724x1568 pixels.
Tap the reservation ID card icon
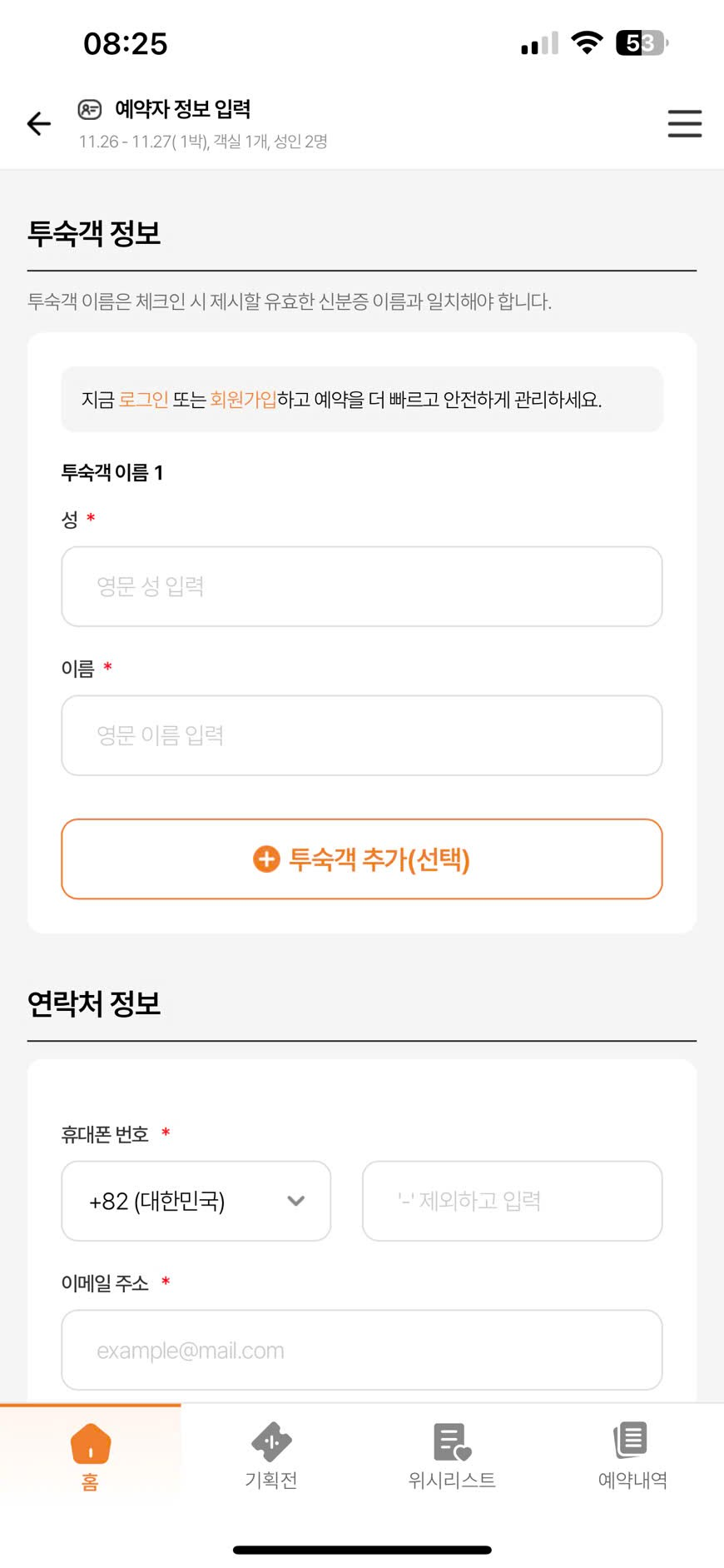[90, 109]
